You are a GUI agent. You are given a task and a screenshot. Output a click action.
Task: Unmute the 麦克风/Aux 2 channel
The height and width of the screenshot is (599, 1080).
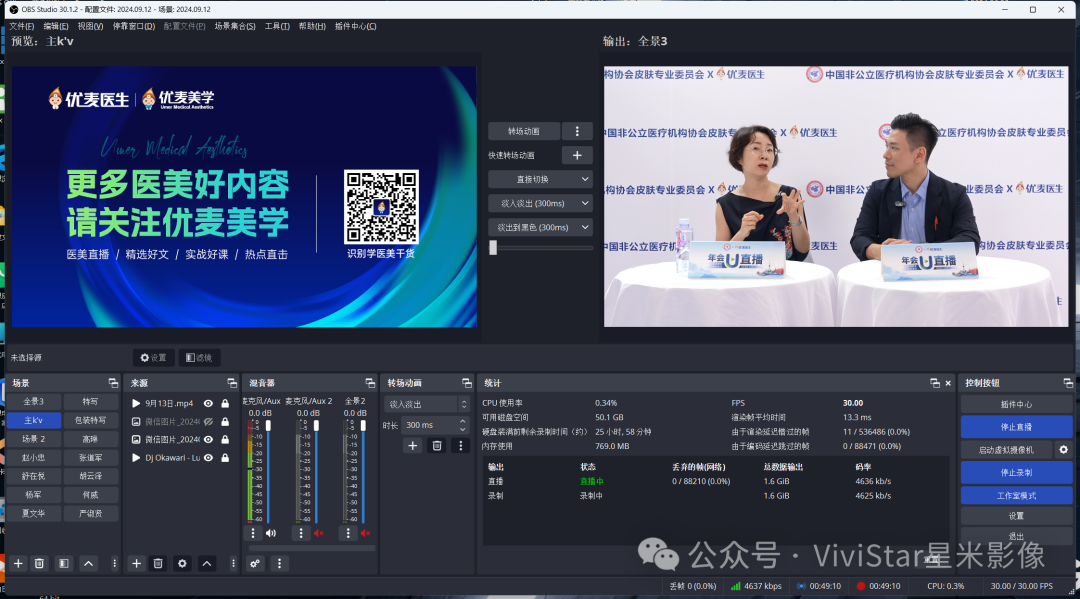click(x=318, y=533)
